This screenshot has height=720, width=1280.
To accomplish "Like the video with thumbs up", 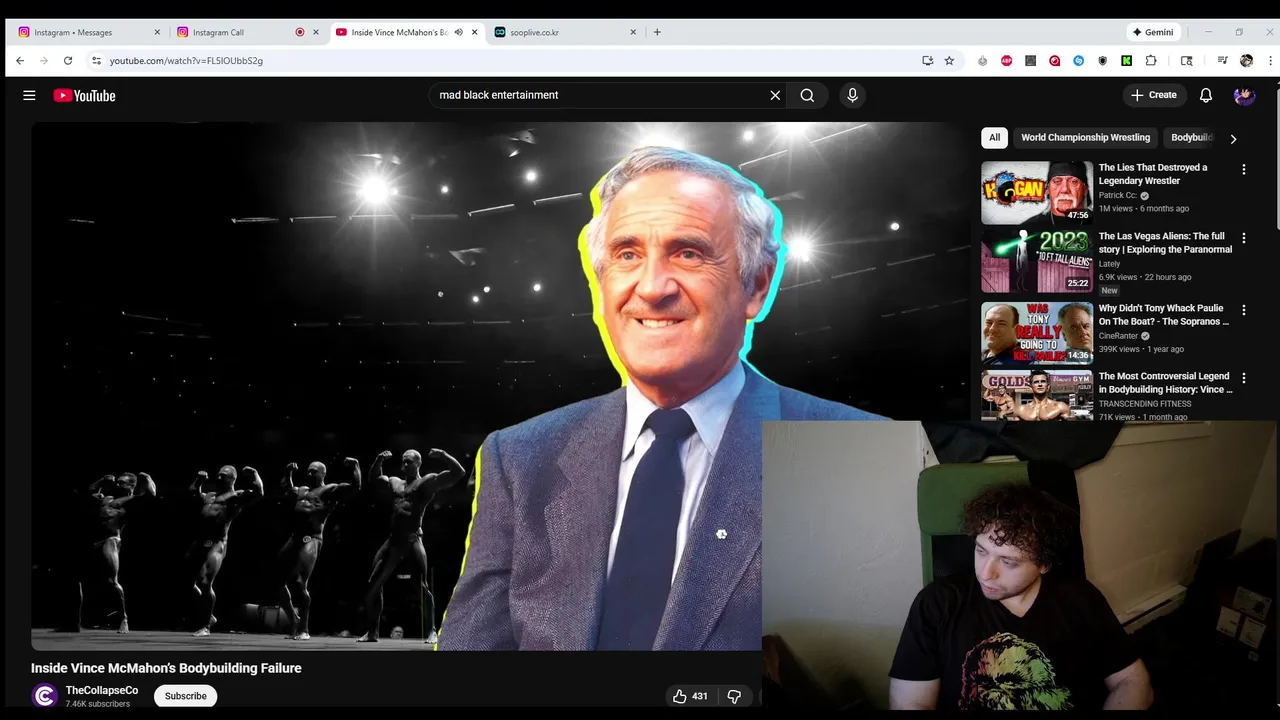I will coord(690,696).
